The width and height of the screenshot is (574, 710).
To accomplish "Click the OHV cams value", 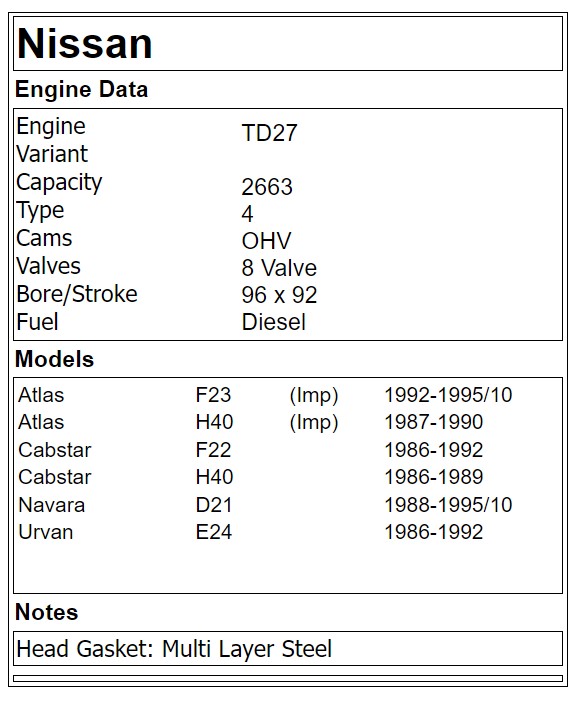I will pyautogui.click(x=266, y=241).
